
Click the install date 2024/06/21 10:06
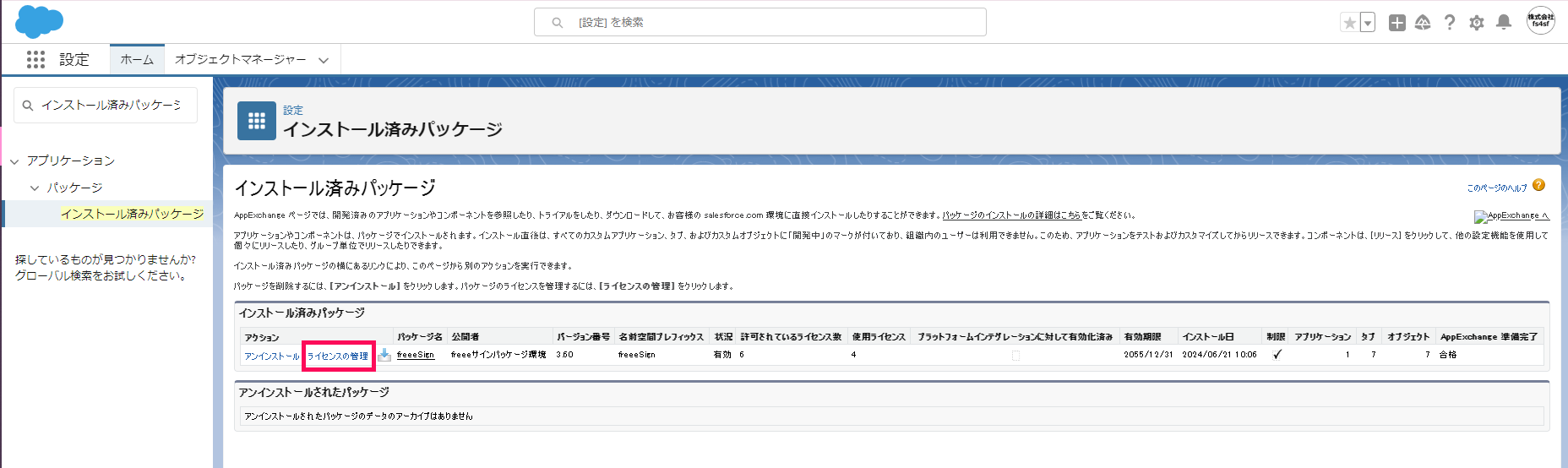[x=1219, y=355]
